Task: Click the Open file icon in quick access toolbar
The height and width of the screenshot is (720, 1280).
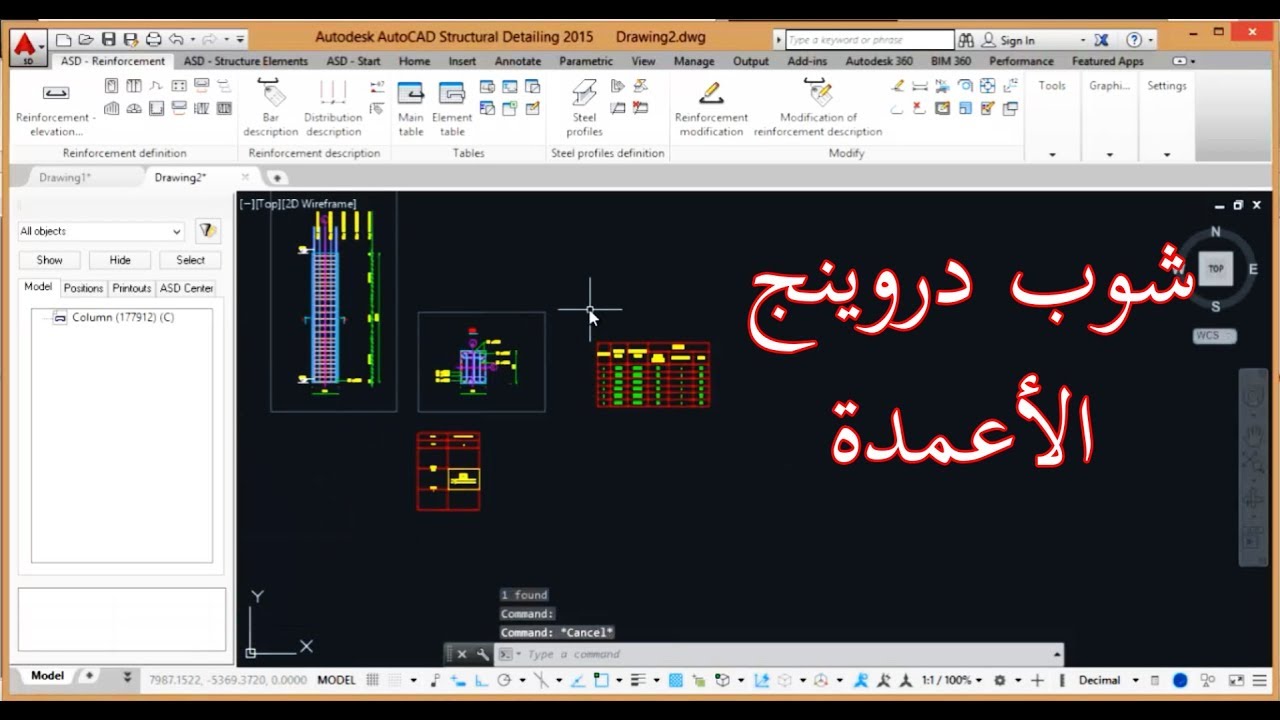Action: (86, 40)
